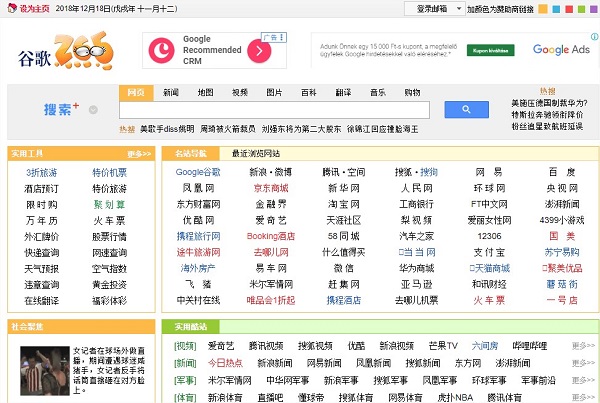Click the 广告 ad options marker
The height and width of the screenshot is (403, 600).
[x=274, y=37]
